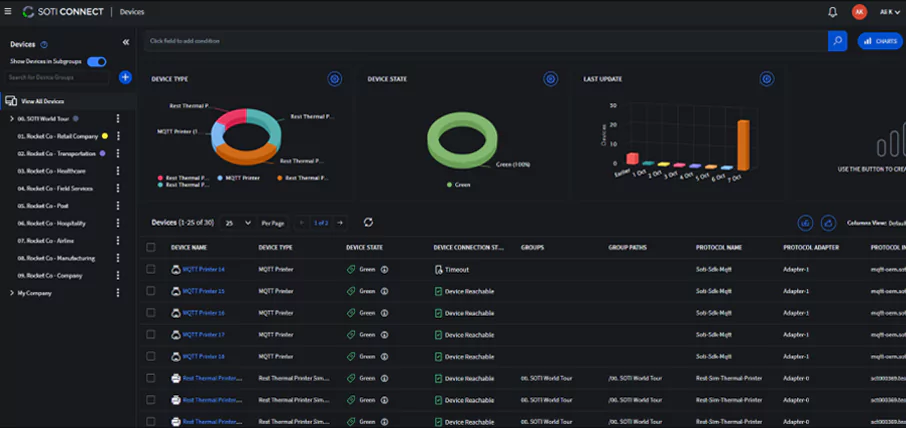Open the MQTT Printer 17 device link
Image resolution: width=906 pixels, height=428 pixels.
point(203,334)
